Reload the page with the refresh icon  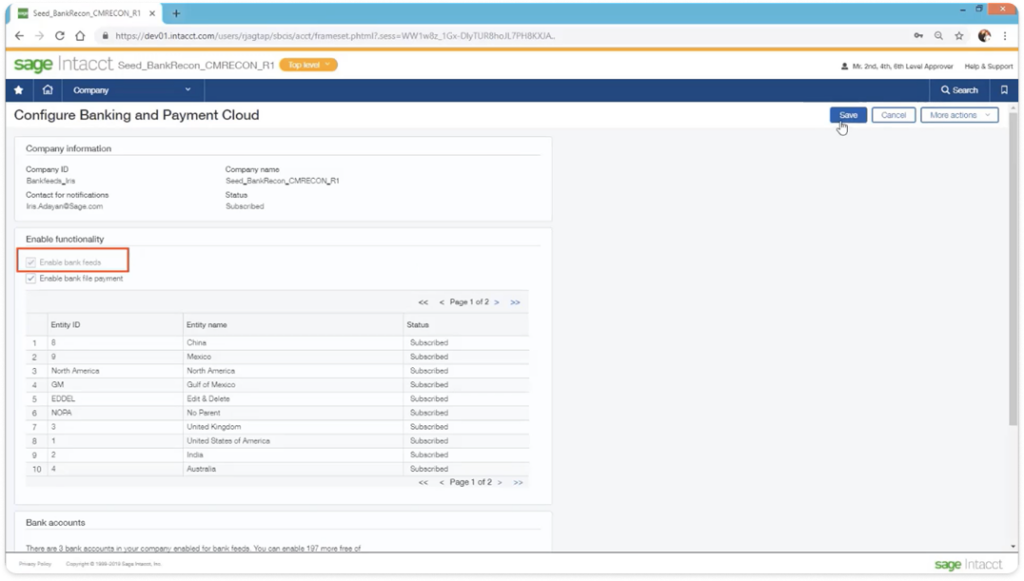59,36
